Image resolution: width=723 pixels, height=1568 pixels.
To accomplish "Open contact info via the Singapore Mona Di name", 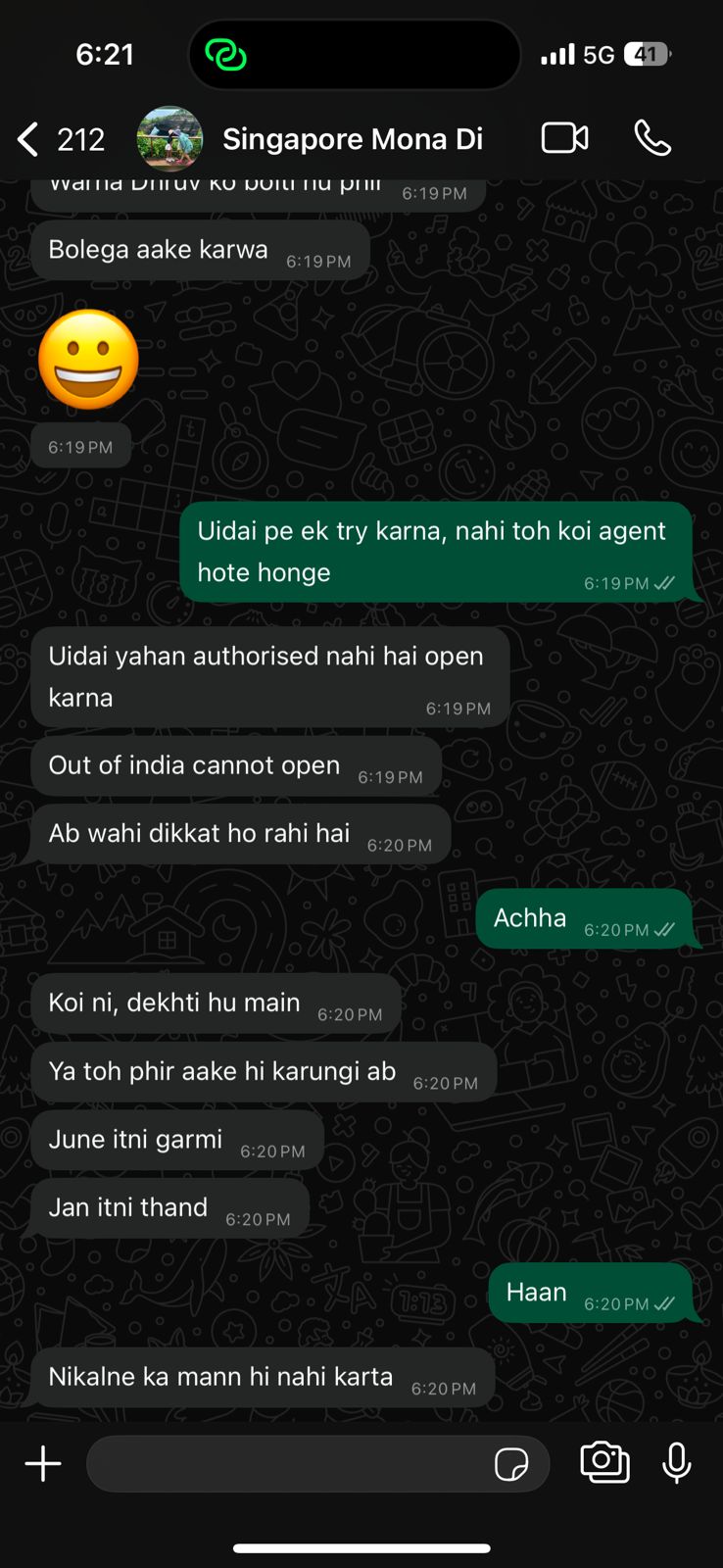I will pyautogui.click(x=353, y=139).
